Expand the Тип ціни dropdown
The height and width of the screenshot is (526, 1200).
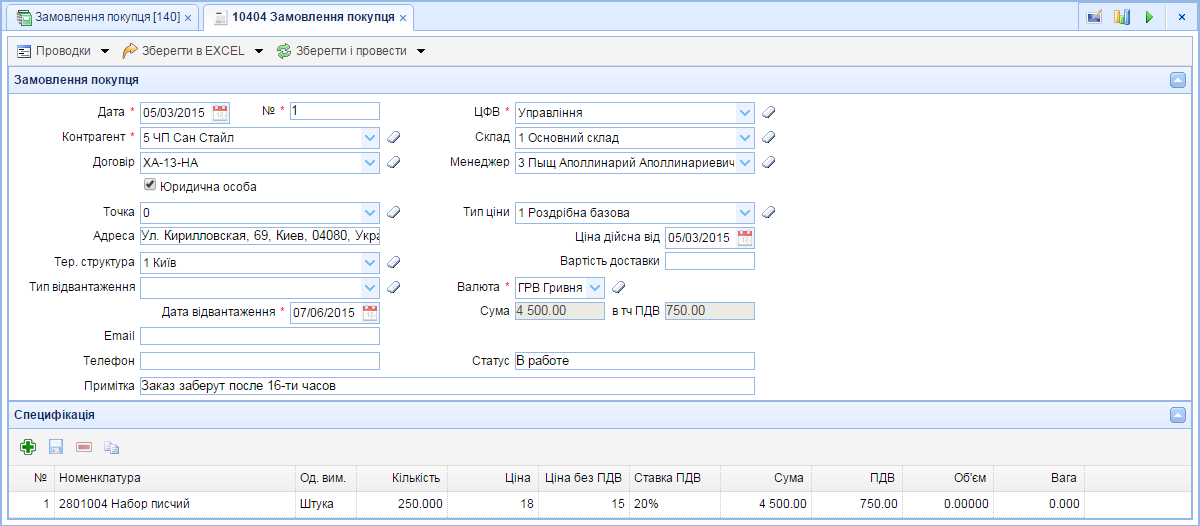point(745,212)
